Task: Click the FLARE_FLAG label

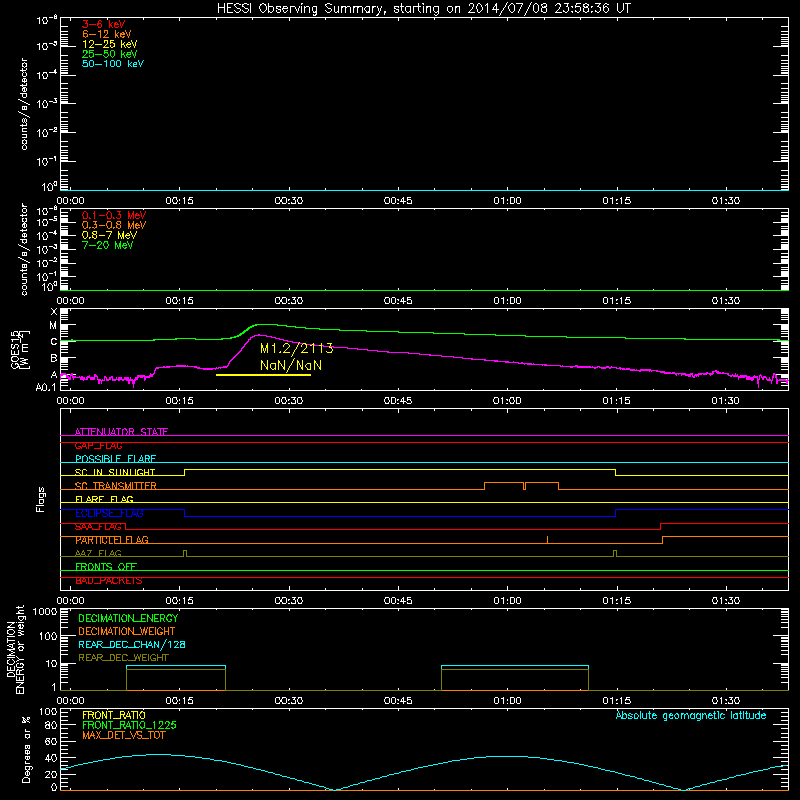Action: [104, 499]
